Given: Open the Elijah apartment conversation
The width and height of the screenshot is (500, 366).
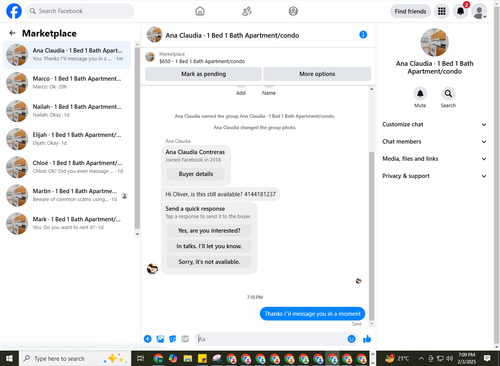Looking at the screenshot, I should pos(67,139).
